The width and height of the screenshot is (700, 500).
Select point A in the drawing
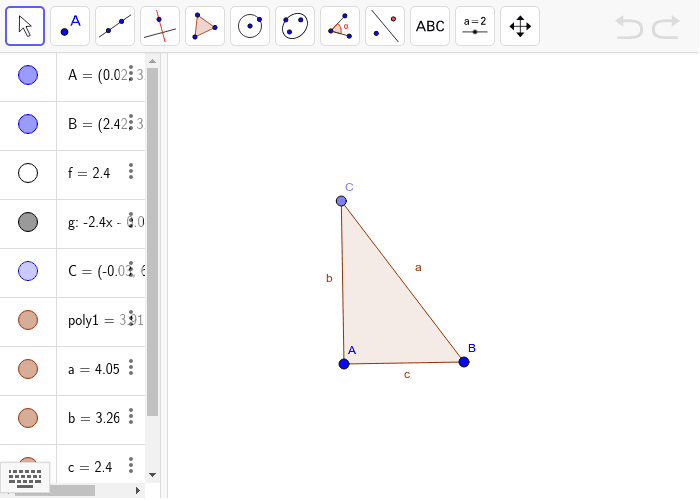click(x=344, y=364)
